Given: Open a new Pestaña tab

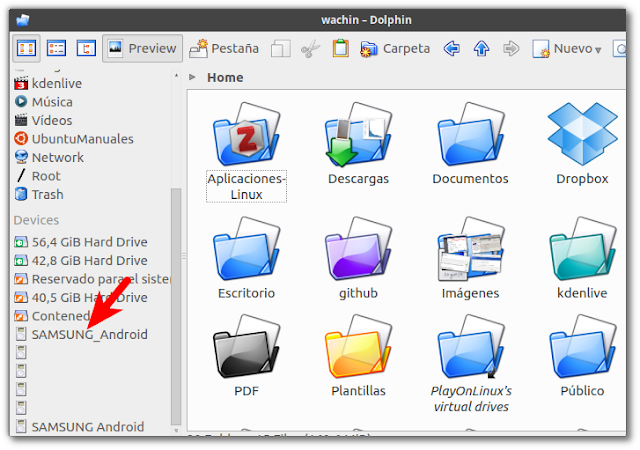Looking at the screenshot, I should click(224, 49).
